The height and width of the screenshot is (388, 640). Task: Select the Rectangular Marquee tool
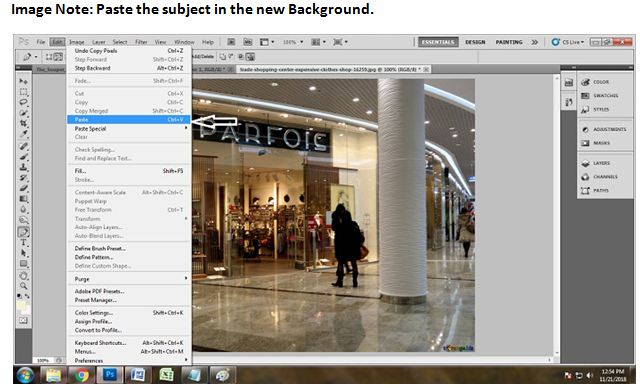coord(23,92)
